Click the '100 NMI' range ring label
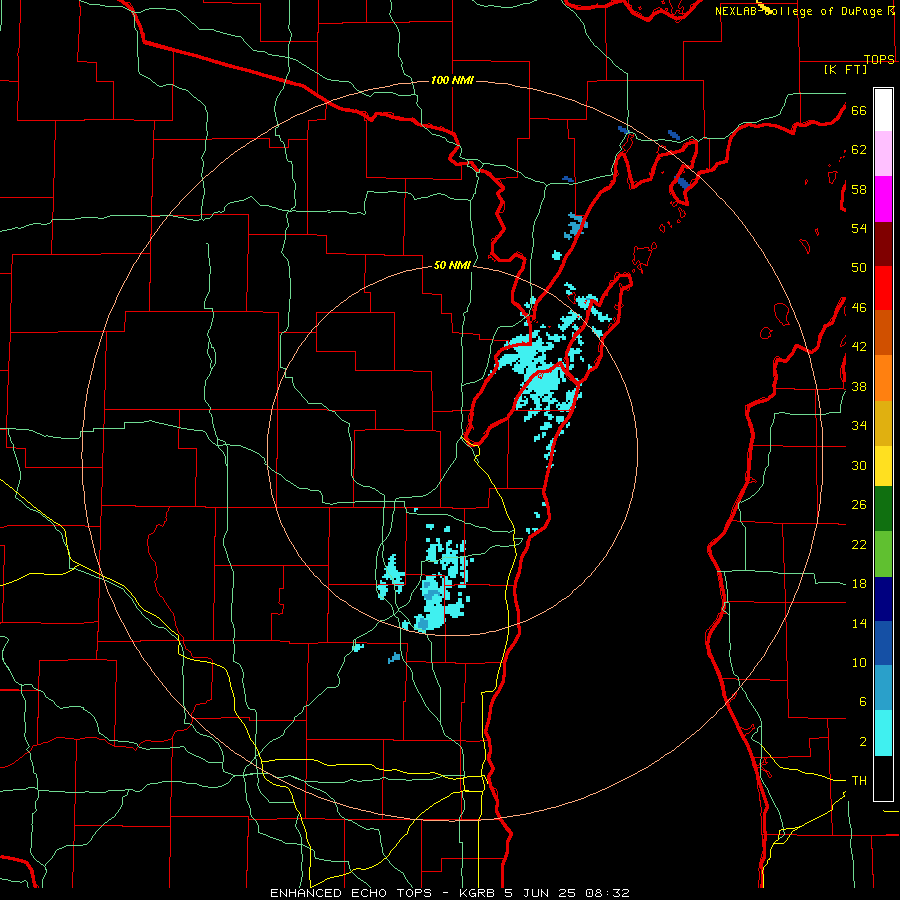The height and width of the screenshot is (900, 900). coord(452,80)
